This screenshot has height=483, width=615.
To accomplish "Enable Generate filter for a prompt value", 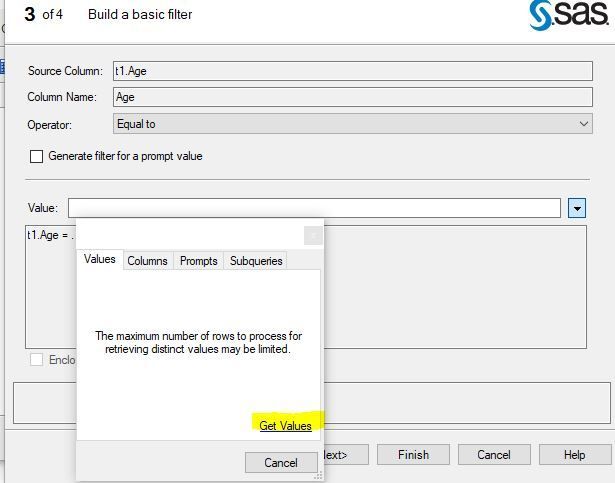I will 36,157.
